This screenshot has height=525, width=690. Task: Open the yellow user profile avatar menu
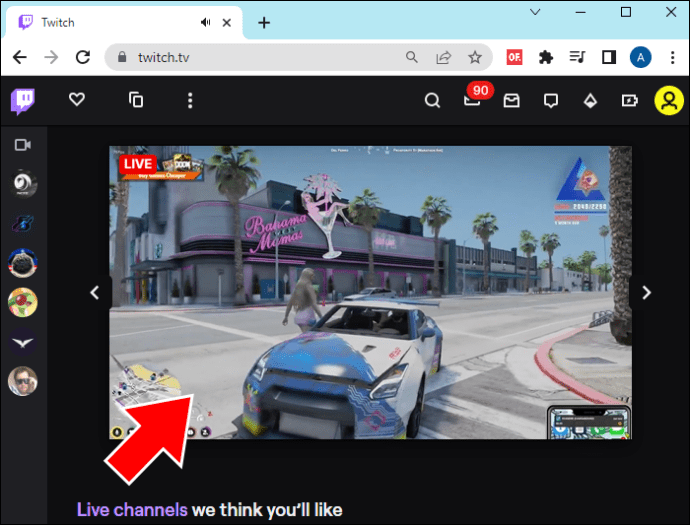(669, 100)
